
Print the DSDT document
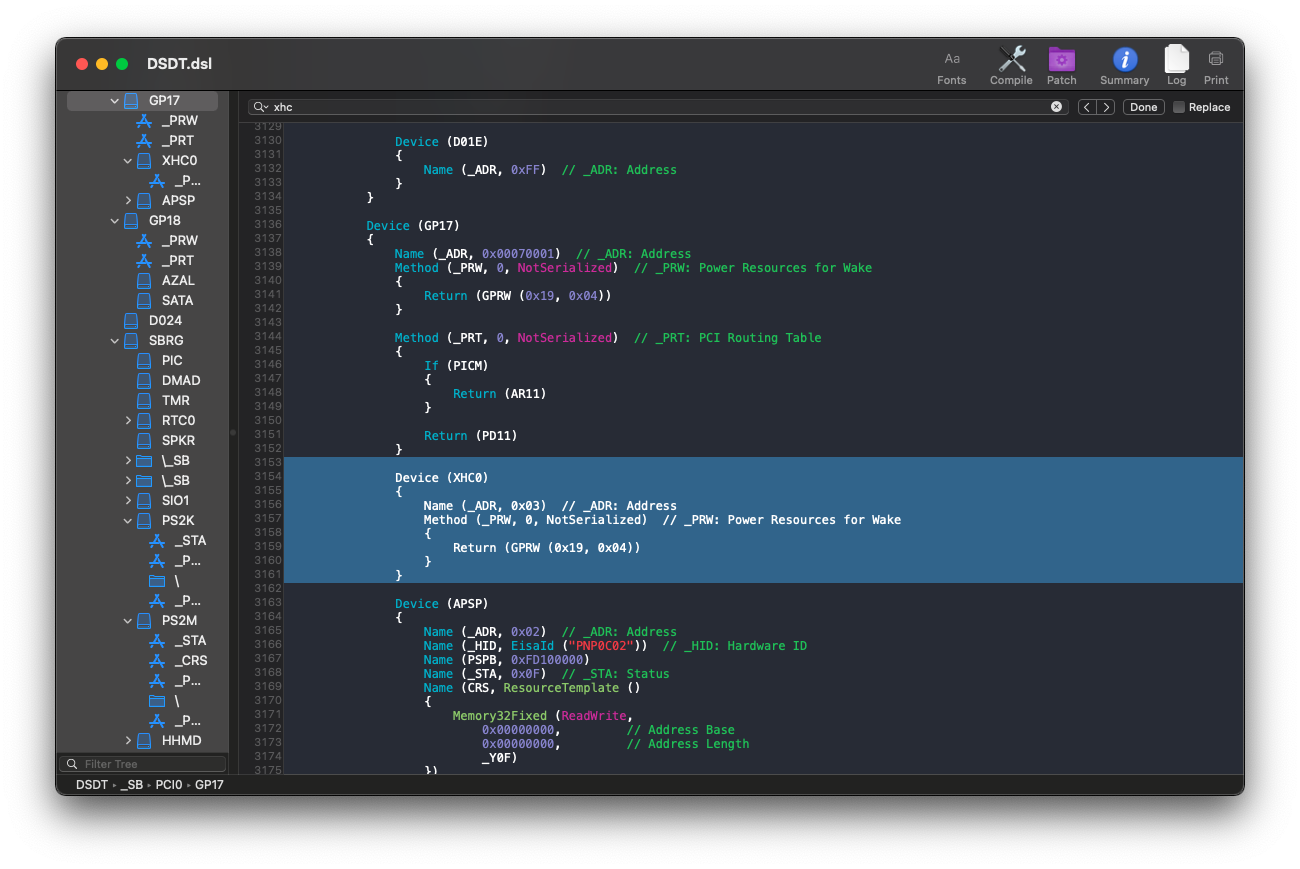(x=1216, y=66)
